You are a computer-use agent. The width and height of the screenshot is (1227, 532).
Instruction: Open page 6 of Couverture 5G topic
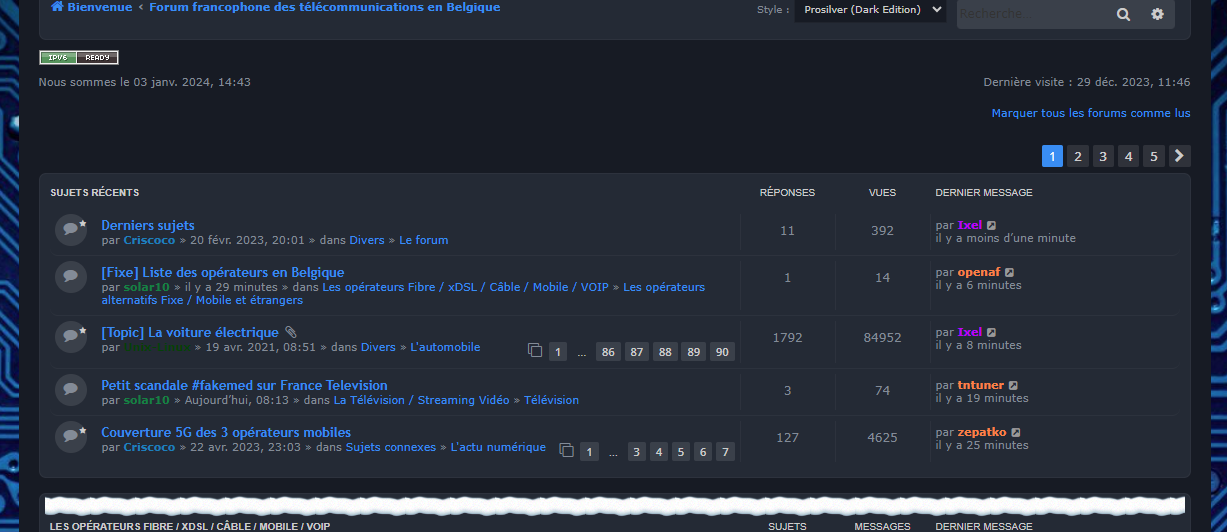pos(703,451)
